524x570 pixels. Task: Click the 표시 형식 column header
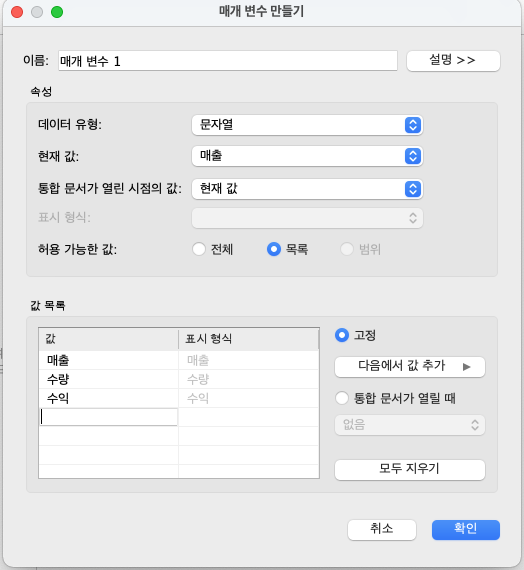pos(249,339)
